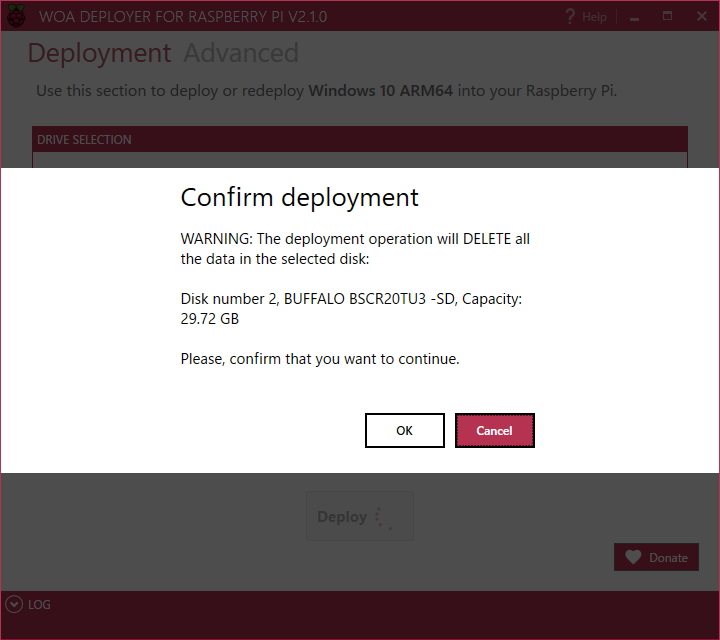The image size is (720, 640).
Task: Maximize the WOA Deployer window
Action: click(667, 16)
